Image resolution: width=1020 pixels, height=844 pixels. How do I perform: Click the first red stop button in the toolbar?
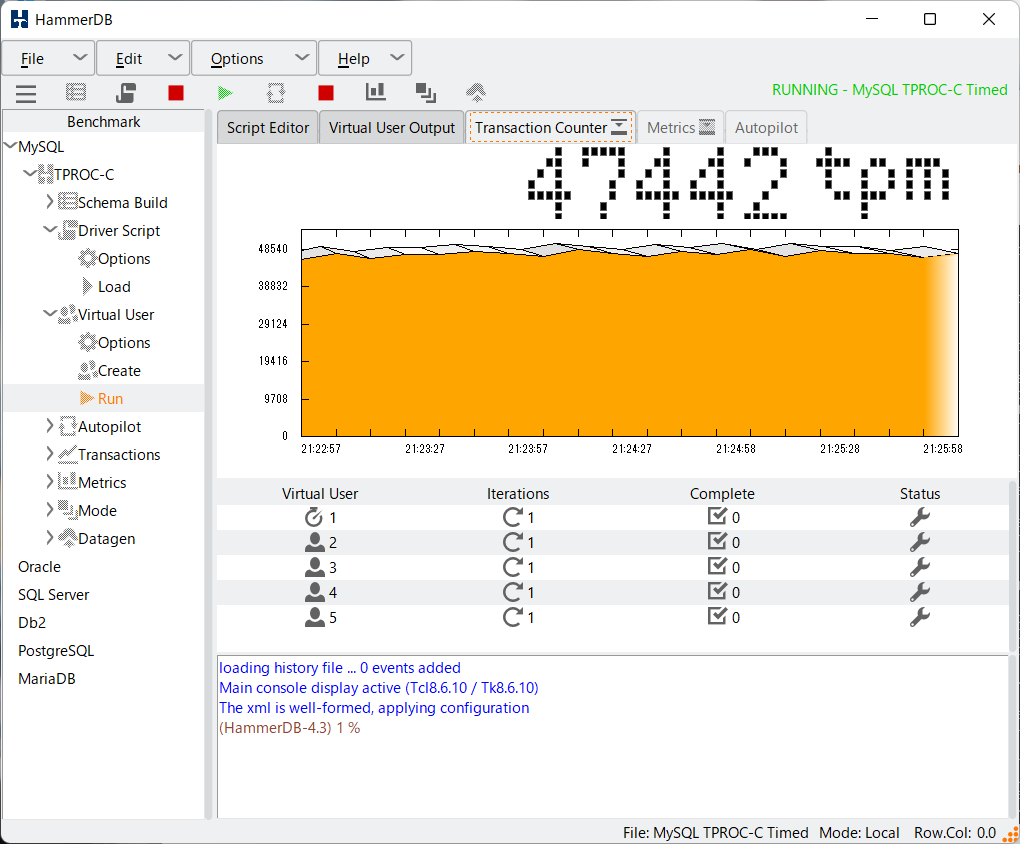176,93
